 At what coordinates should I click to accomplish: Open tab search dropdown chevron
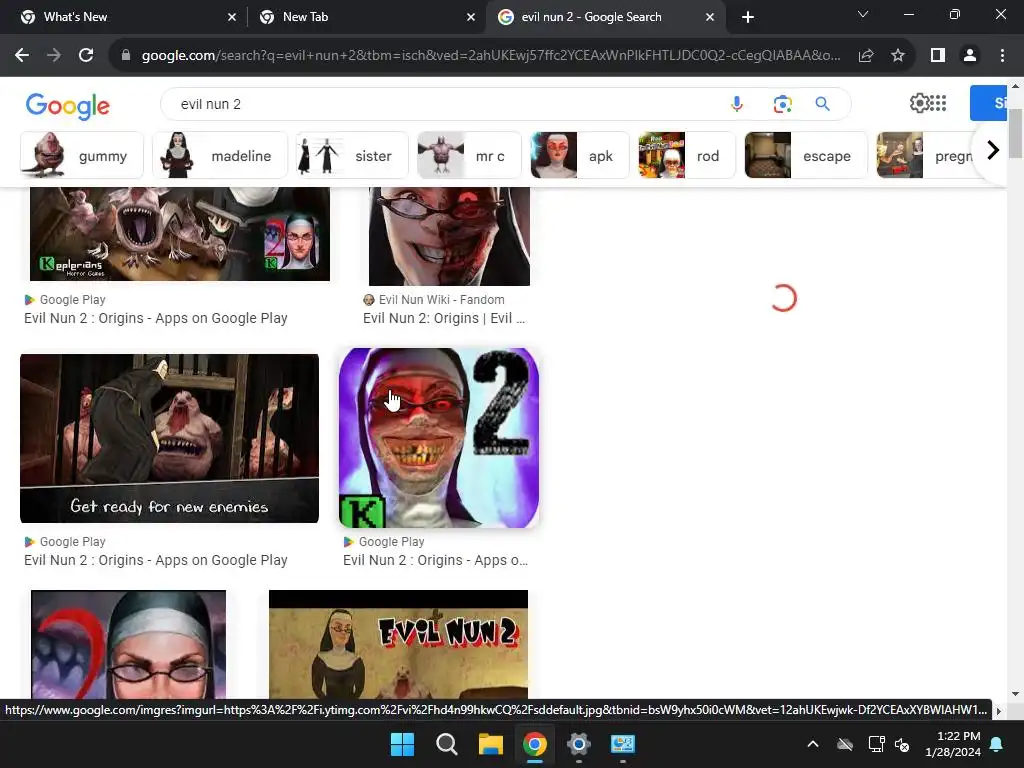[x=863, y=14]
